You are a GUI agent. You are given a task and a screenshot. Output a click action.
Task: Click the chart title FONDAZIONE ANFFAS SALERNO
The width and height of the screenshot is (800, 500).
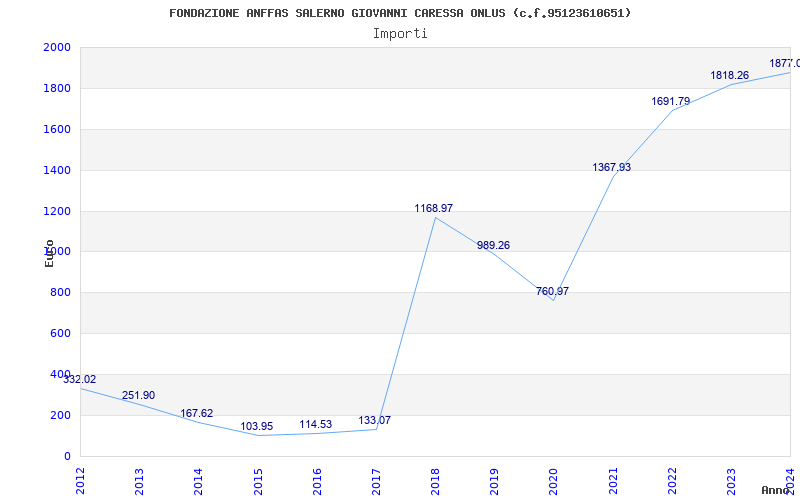(400, 13)
